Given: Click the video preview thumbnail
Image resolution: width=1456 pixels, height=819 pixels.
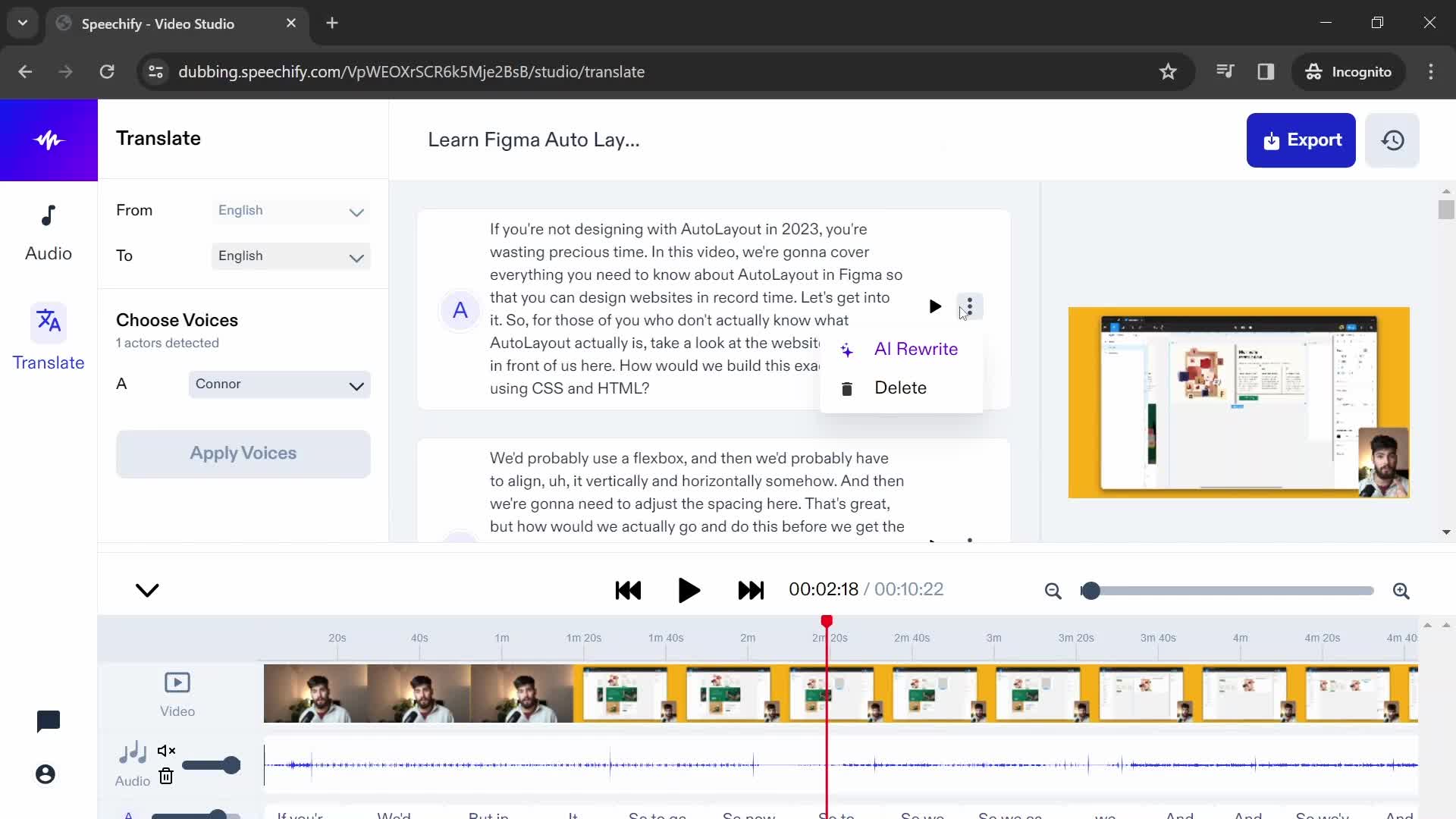Looking at the screenshot, I should point(1238,402).
